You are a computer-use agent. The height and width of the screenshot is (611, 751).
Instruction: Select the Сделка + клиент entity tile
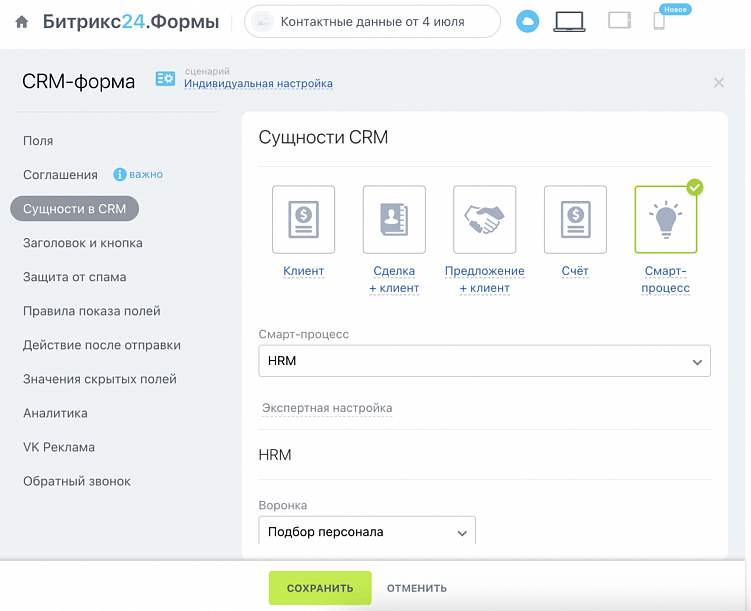[394, 219]
